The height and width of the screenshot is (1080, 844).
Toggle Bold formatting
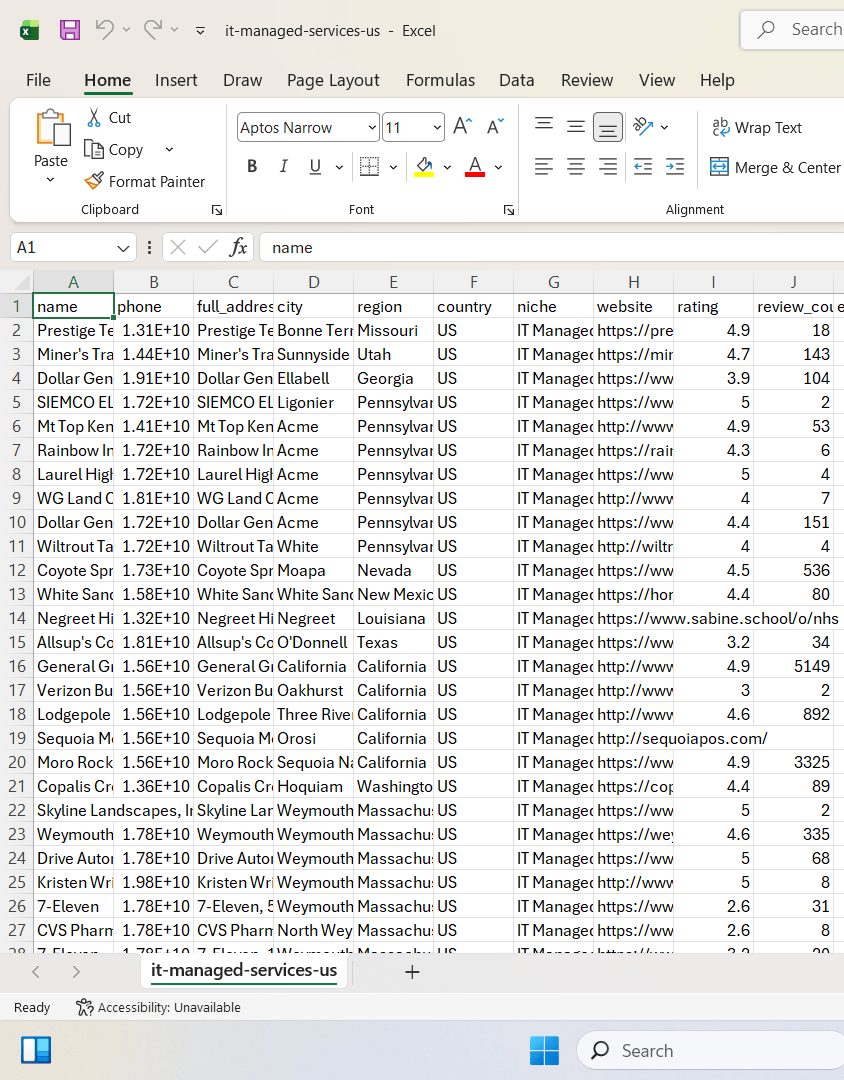tap(252, 166)
